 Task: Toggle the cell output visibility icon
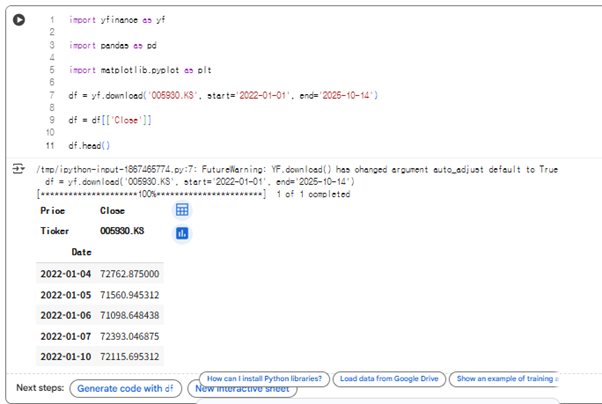18,169
